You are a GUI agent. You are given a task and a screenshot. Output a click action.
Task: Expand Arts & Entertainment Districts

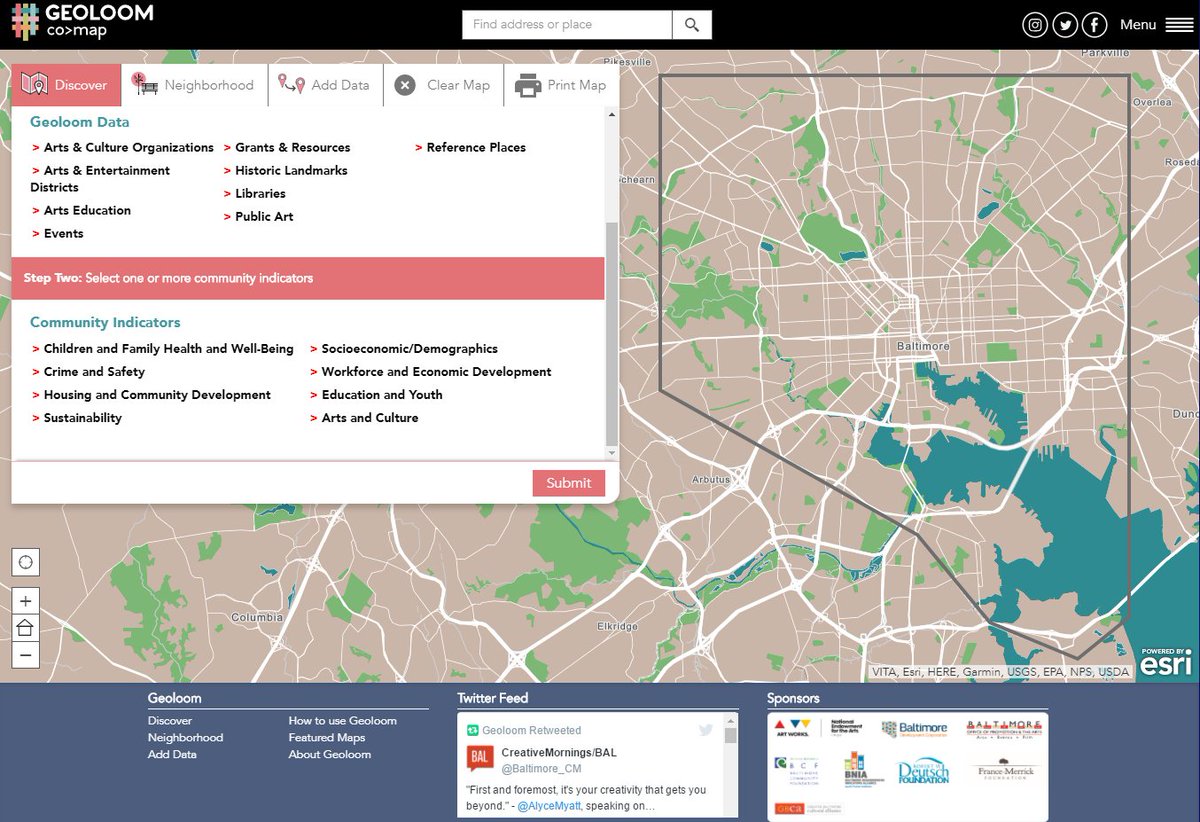100,179
